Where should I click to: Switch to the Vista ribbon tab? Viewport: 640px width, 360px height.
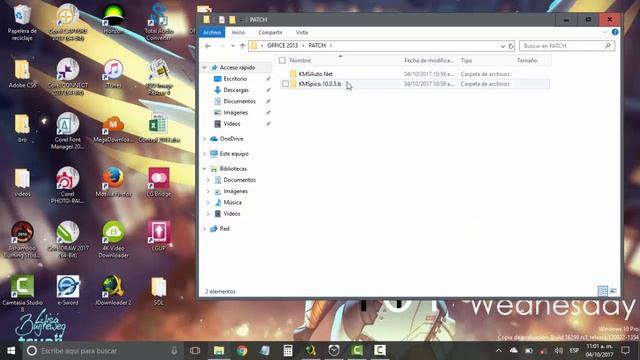coord(302,32)
